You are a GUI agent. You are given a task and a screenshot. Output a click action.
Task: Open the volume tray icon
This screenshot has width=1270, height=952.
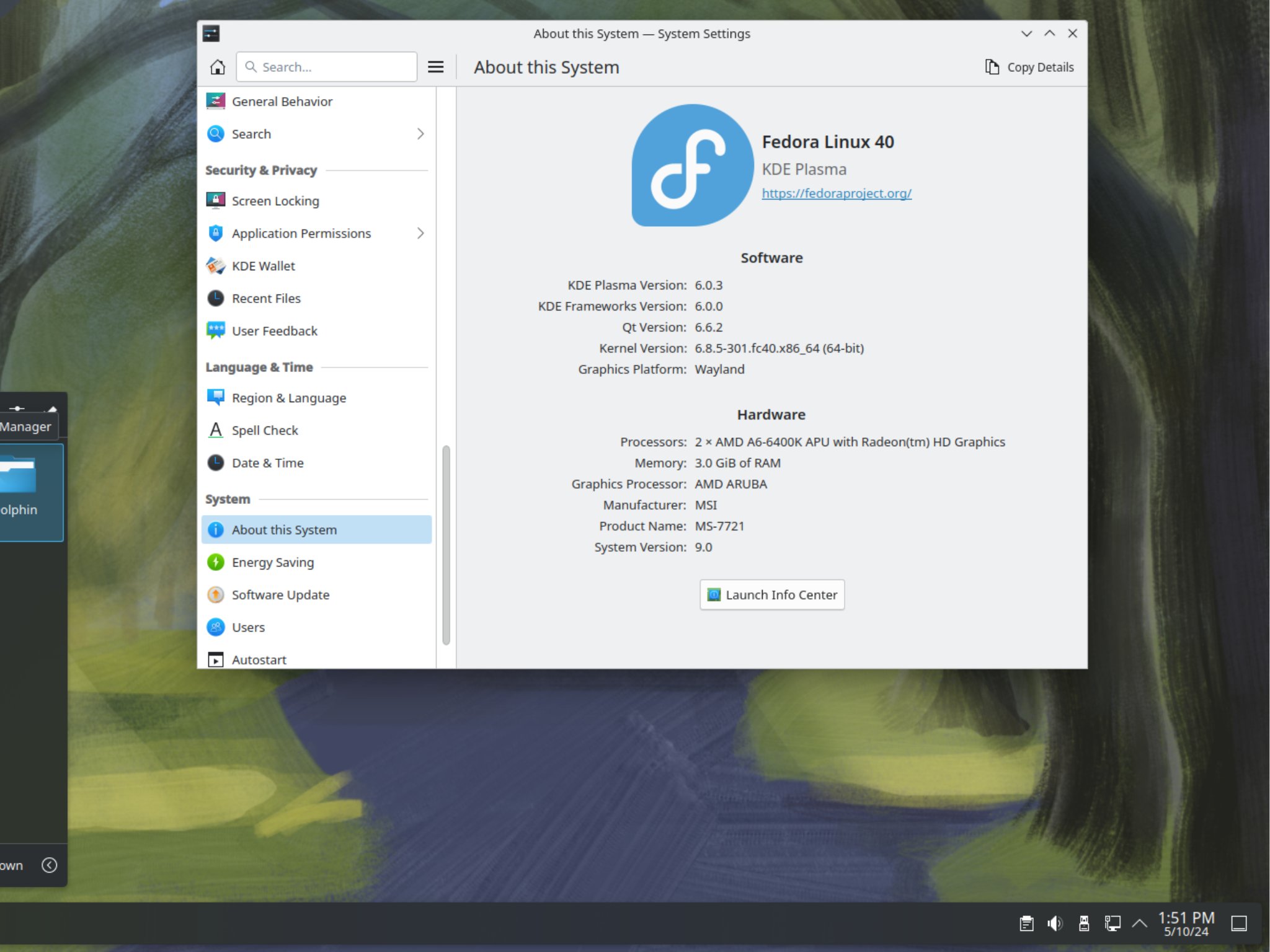click(1055, 923)
